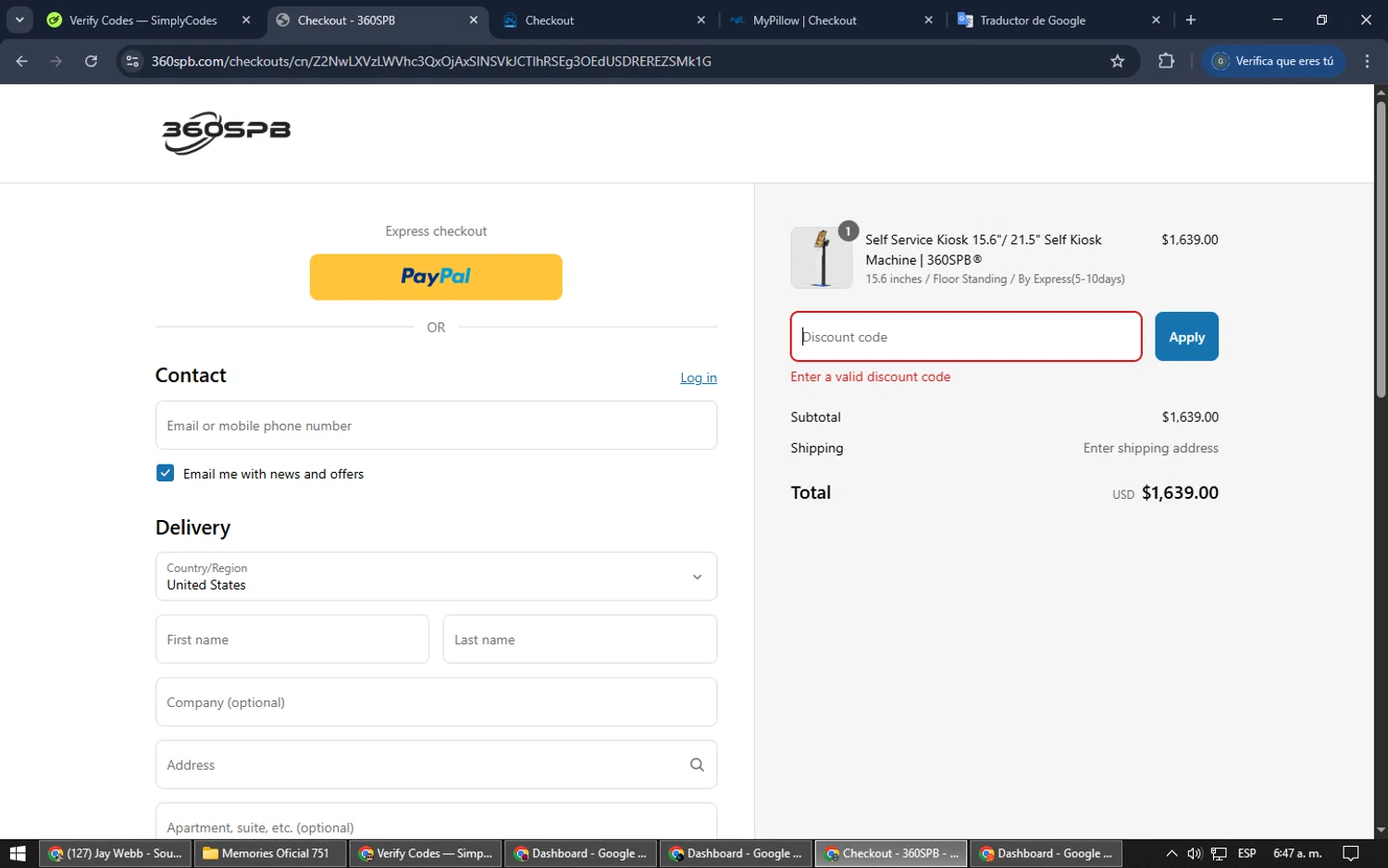Focus the Email or mobile phone number field

[x=436, y=426]
